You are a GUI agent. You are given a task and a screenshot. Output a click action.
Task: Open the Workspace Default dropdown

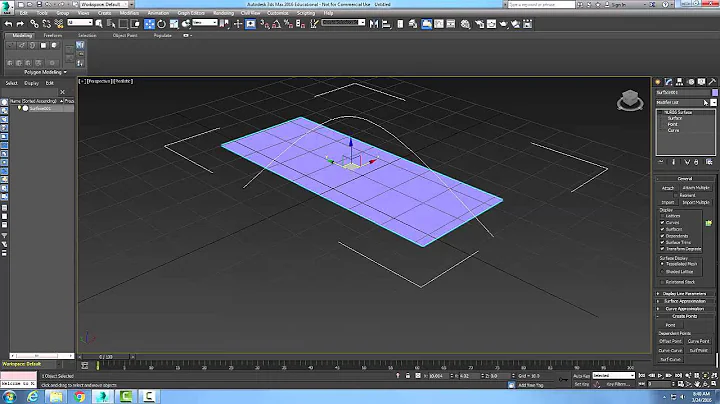pyautogui.click(x=104, y=4)
